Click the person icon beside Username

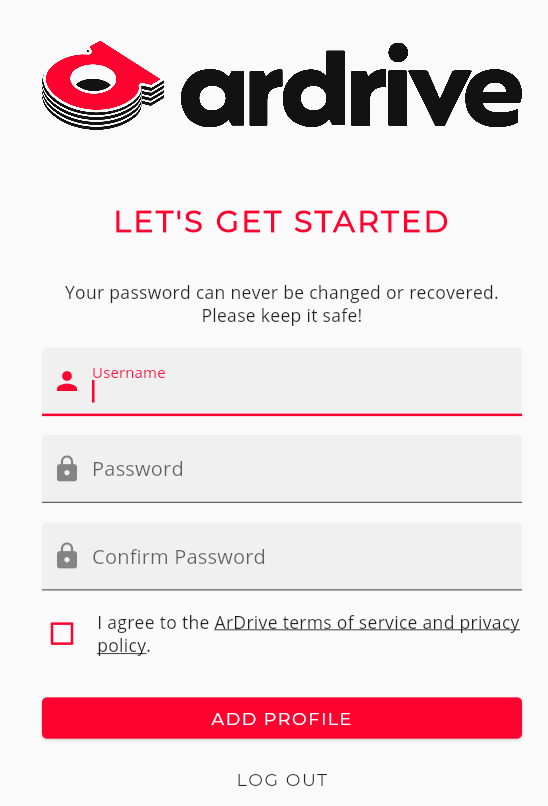(67, 381)
